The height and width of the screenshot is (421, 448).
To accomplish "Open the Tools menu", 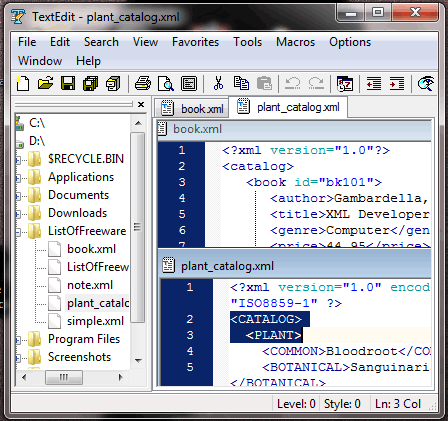I will 248,42.
